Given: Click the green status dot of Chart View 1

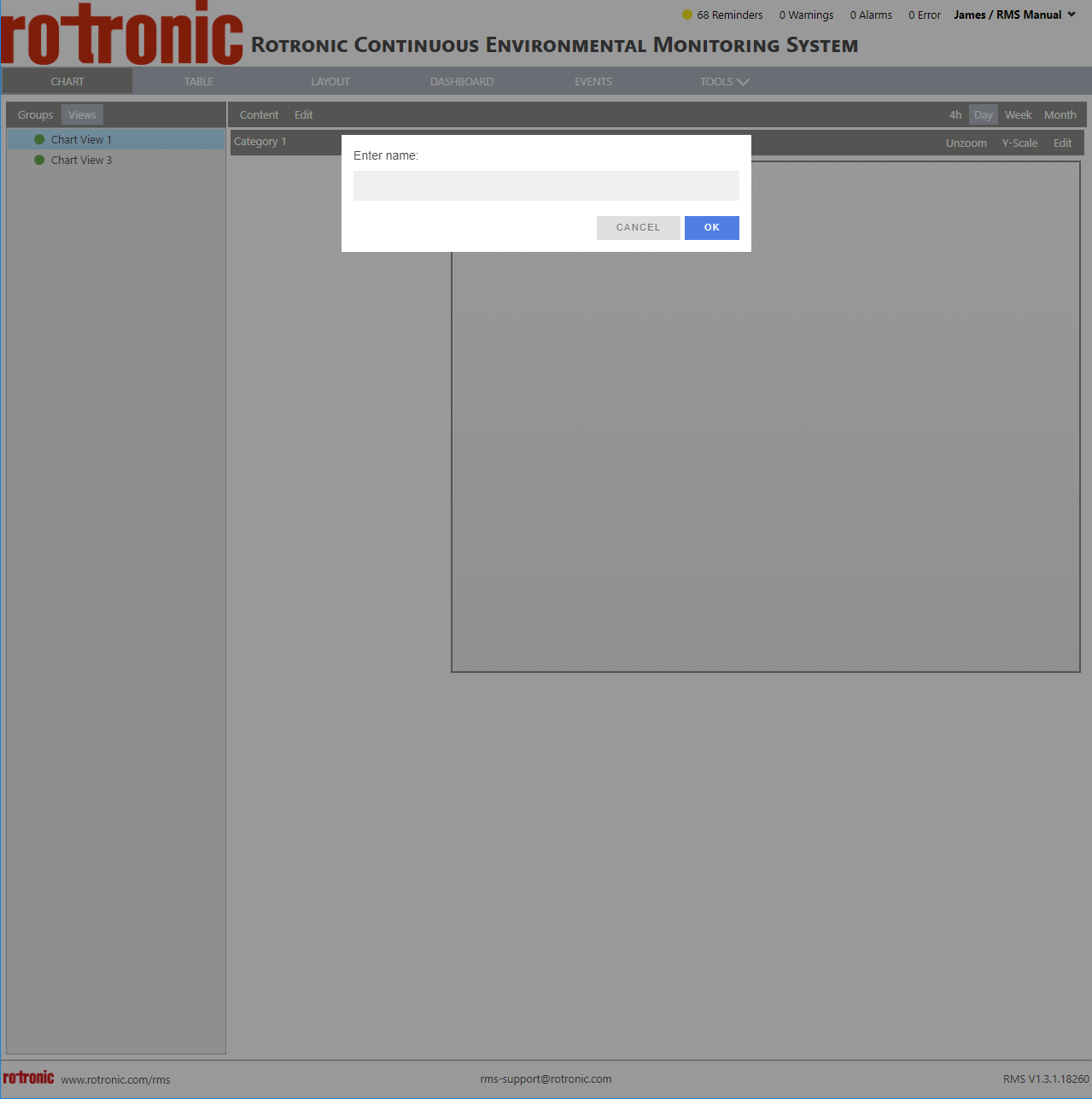Looking at the screenshot, I should point(39,139).
